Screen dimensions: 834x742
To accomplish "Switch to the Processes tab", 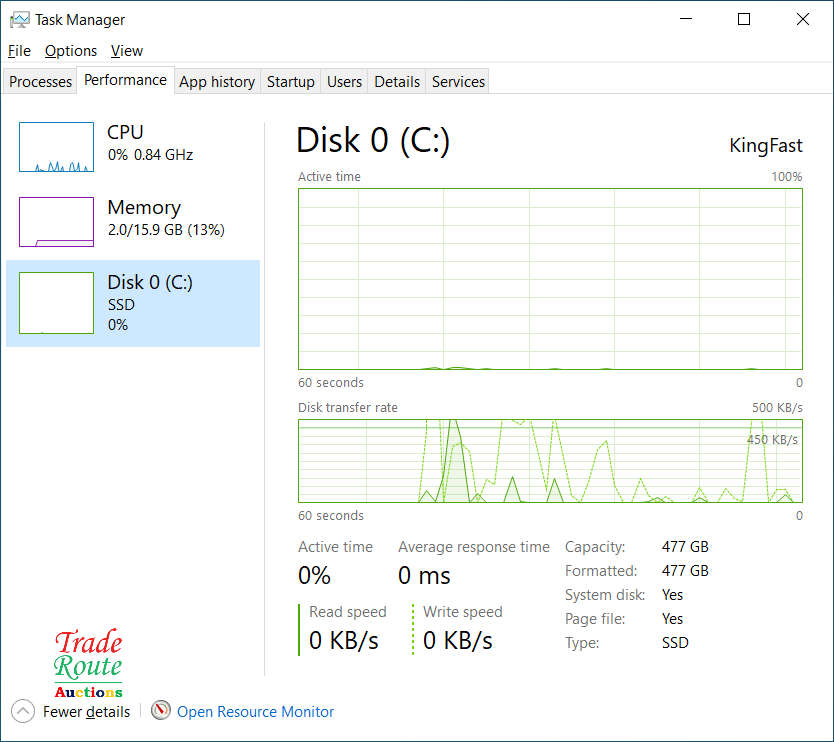I will 39,81.
